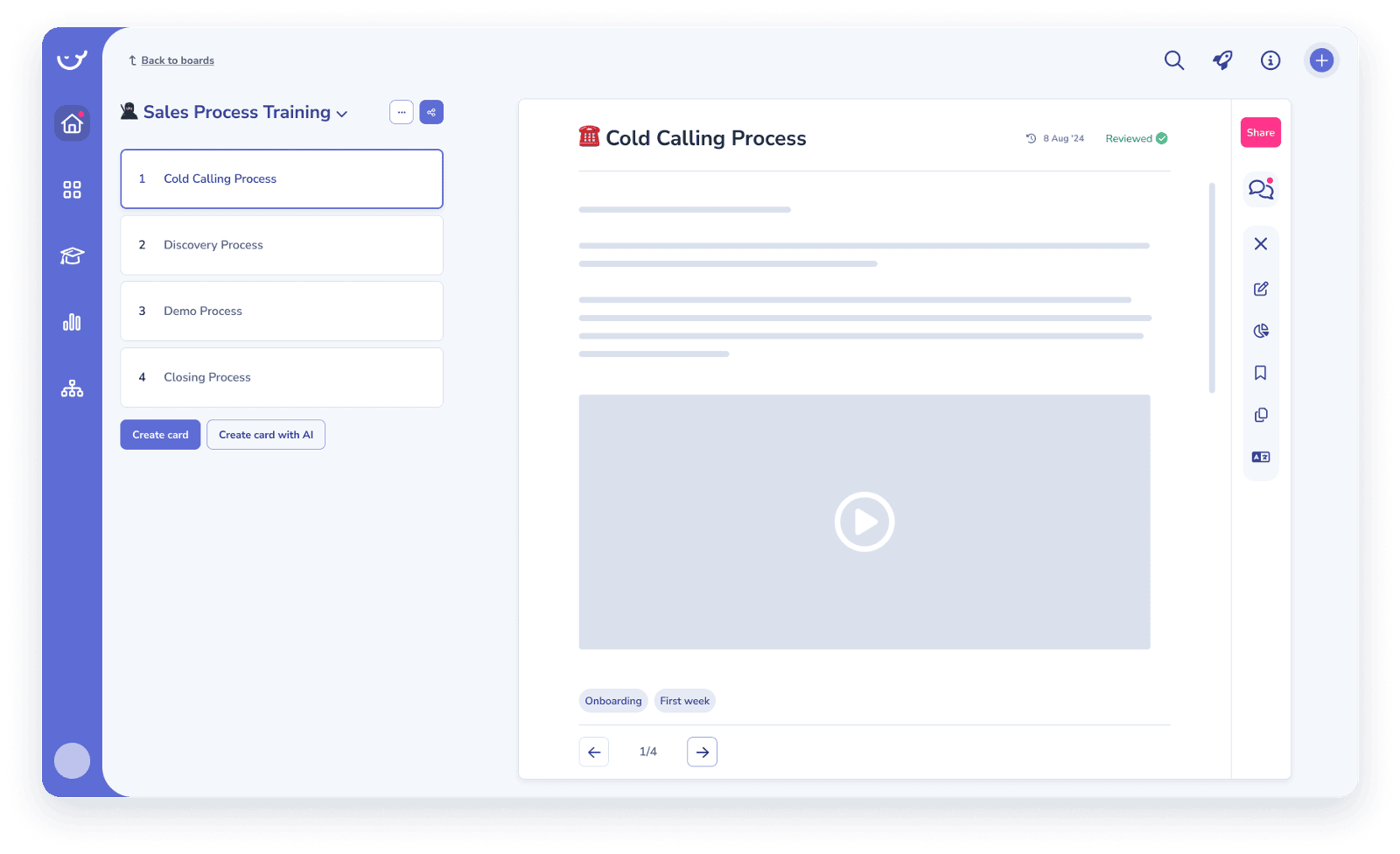
Task: Select the Cold Calling Process card
Action: [282, 178]
